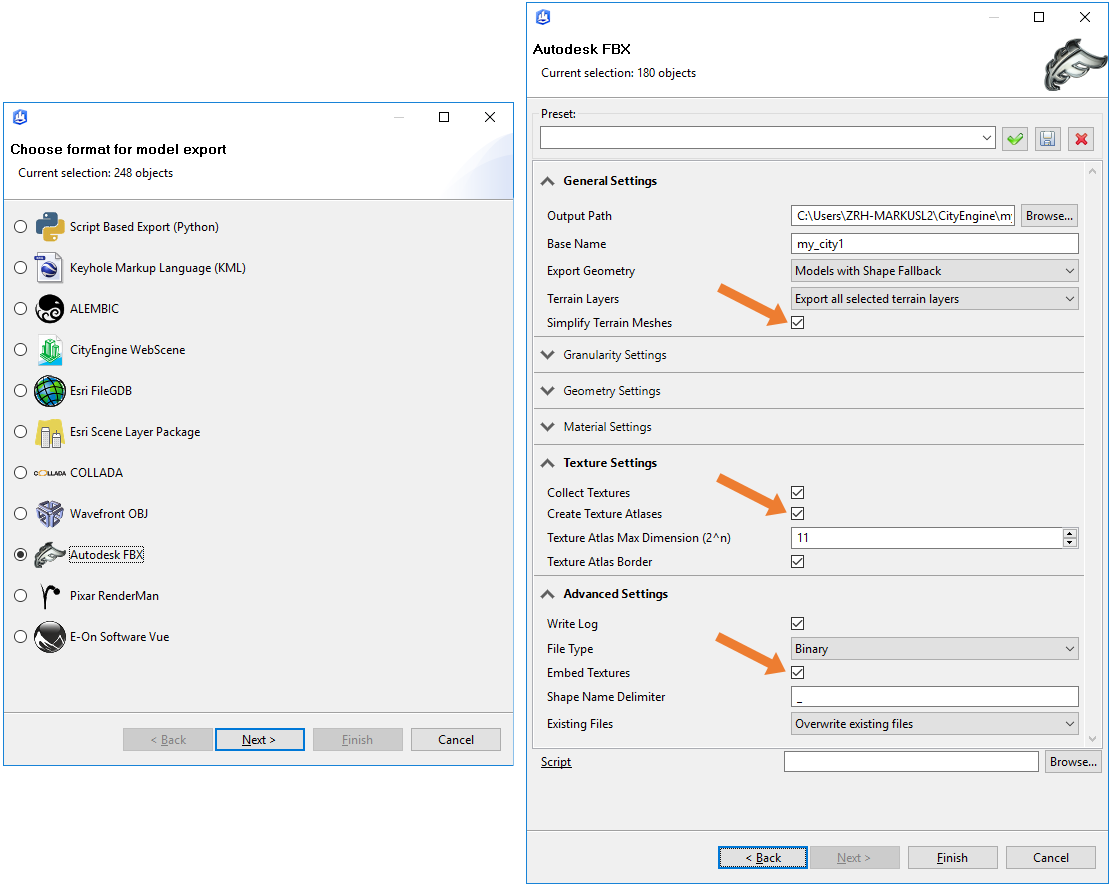Select the Pixar RenderMan radio button

click(21, 596)
